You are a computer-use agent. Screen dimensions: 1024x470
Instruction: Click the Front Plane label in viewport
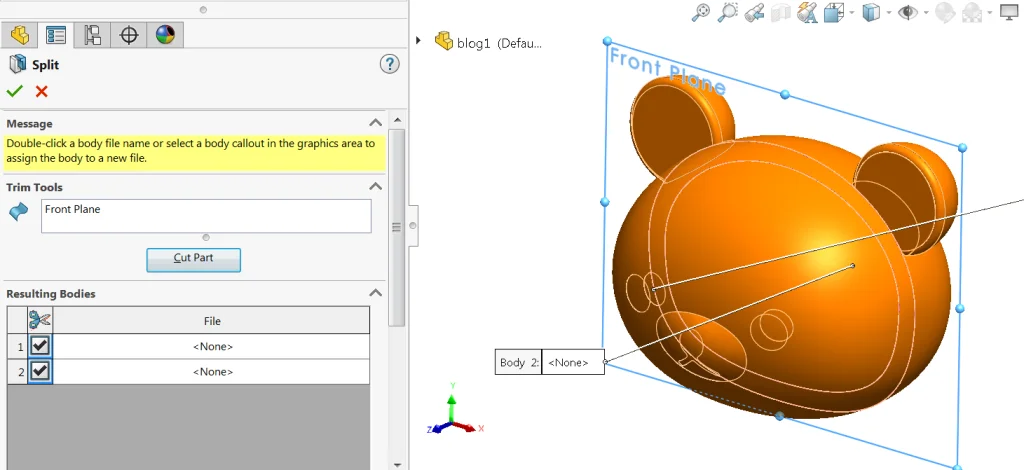click(x=667, y=72)
